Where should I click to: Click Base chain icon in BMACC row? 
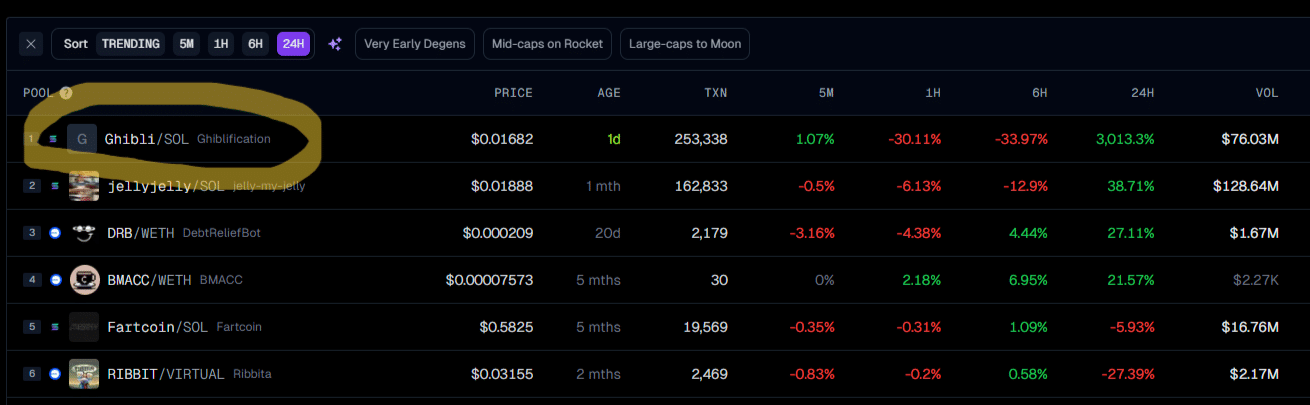click(56, 280)
